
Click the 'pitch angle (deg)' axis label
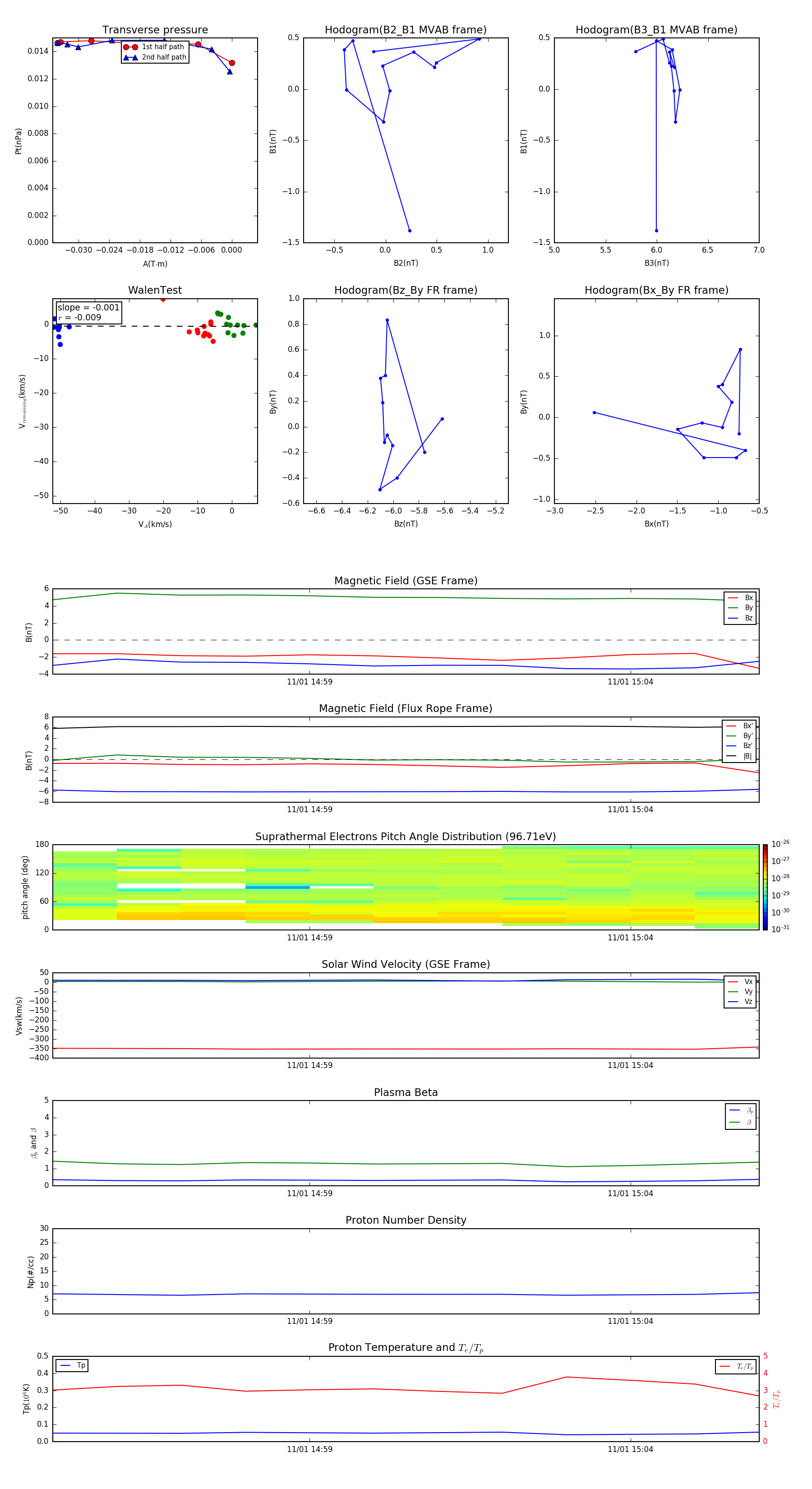(x=25, y=887)
